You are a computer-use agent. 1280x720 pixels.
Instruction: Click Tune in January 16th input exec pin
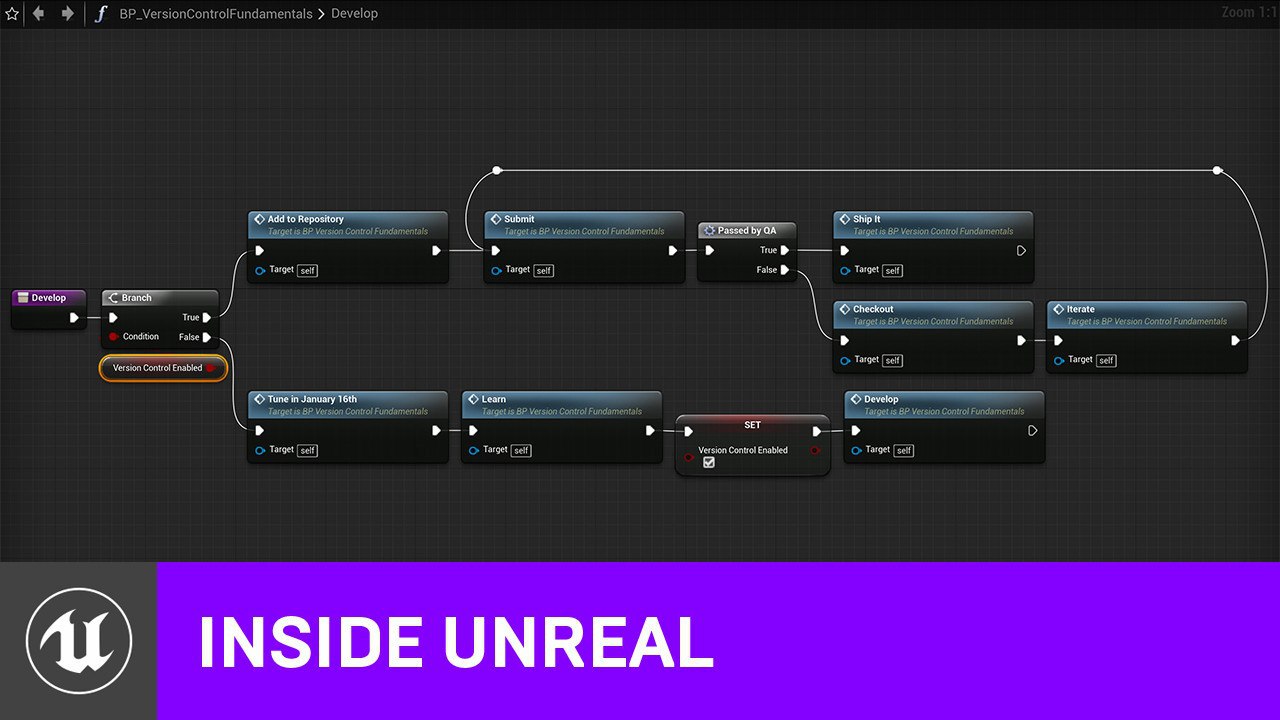tap(259, 431)
